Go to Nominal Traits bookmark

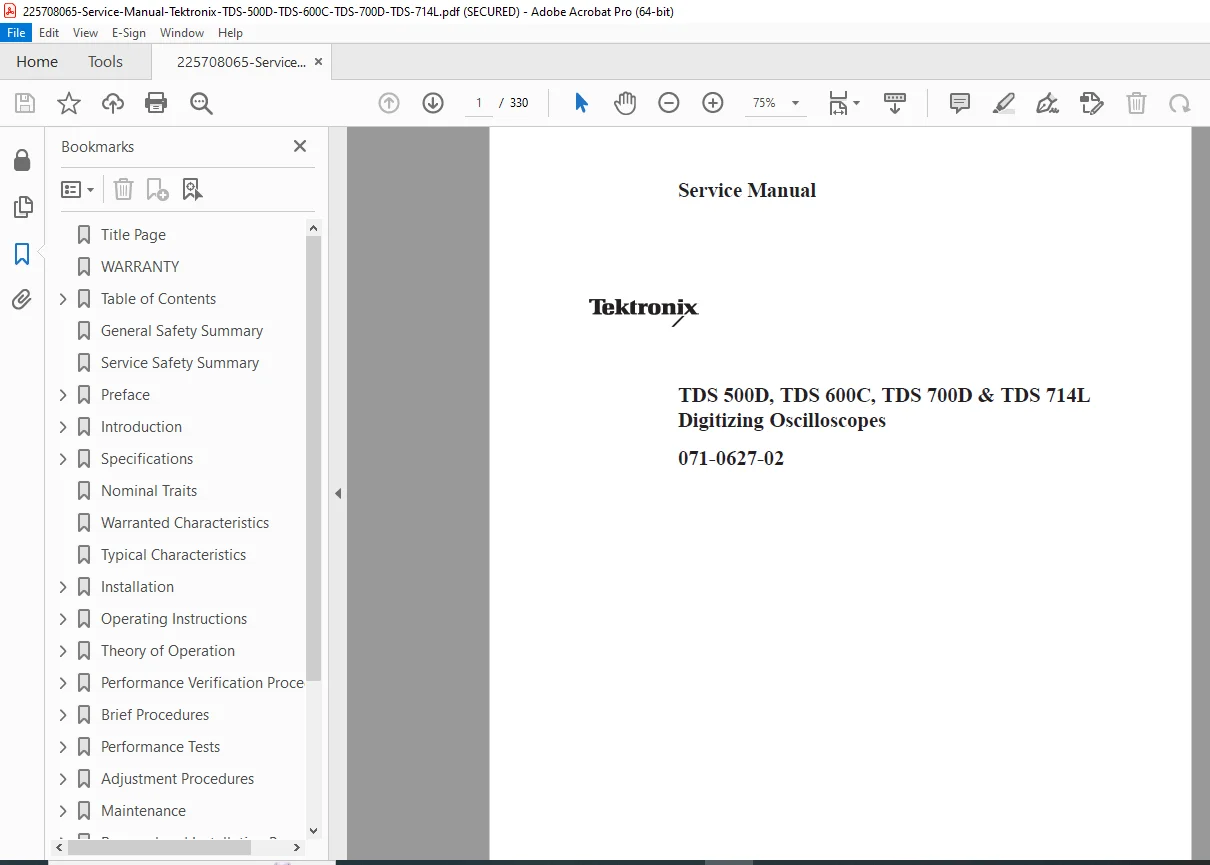click(x=149, y=491)
